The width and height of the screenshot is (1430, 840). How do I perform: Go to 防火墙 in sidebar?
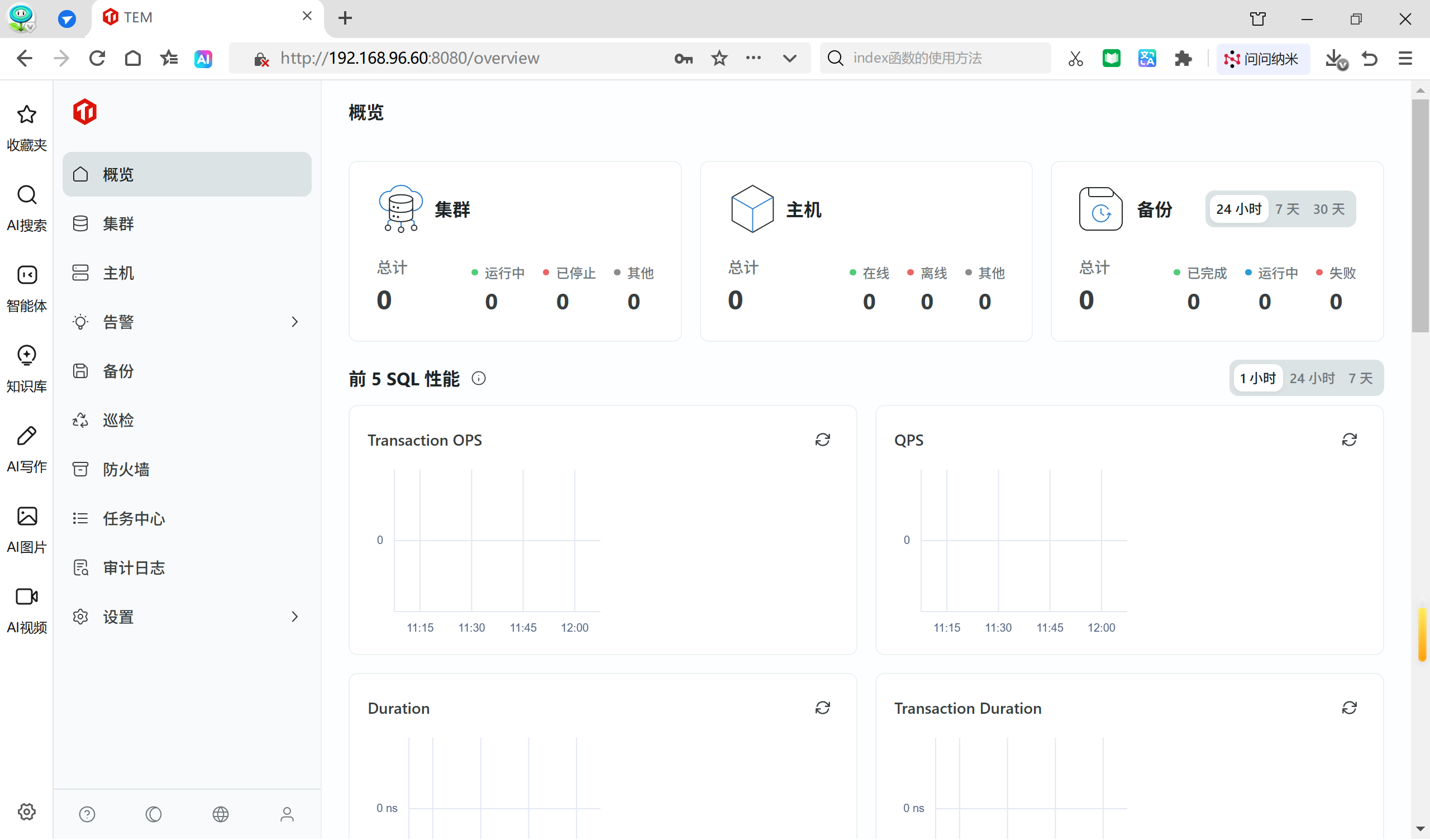click(x=126, y=469)
